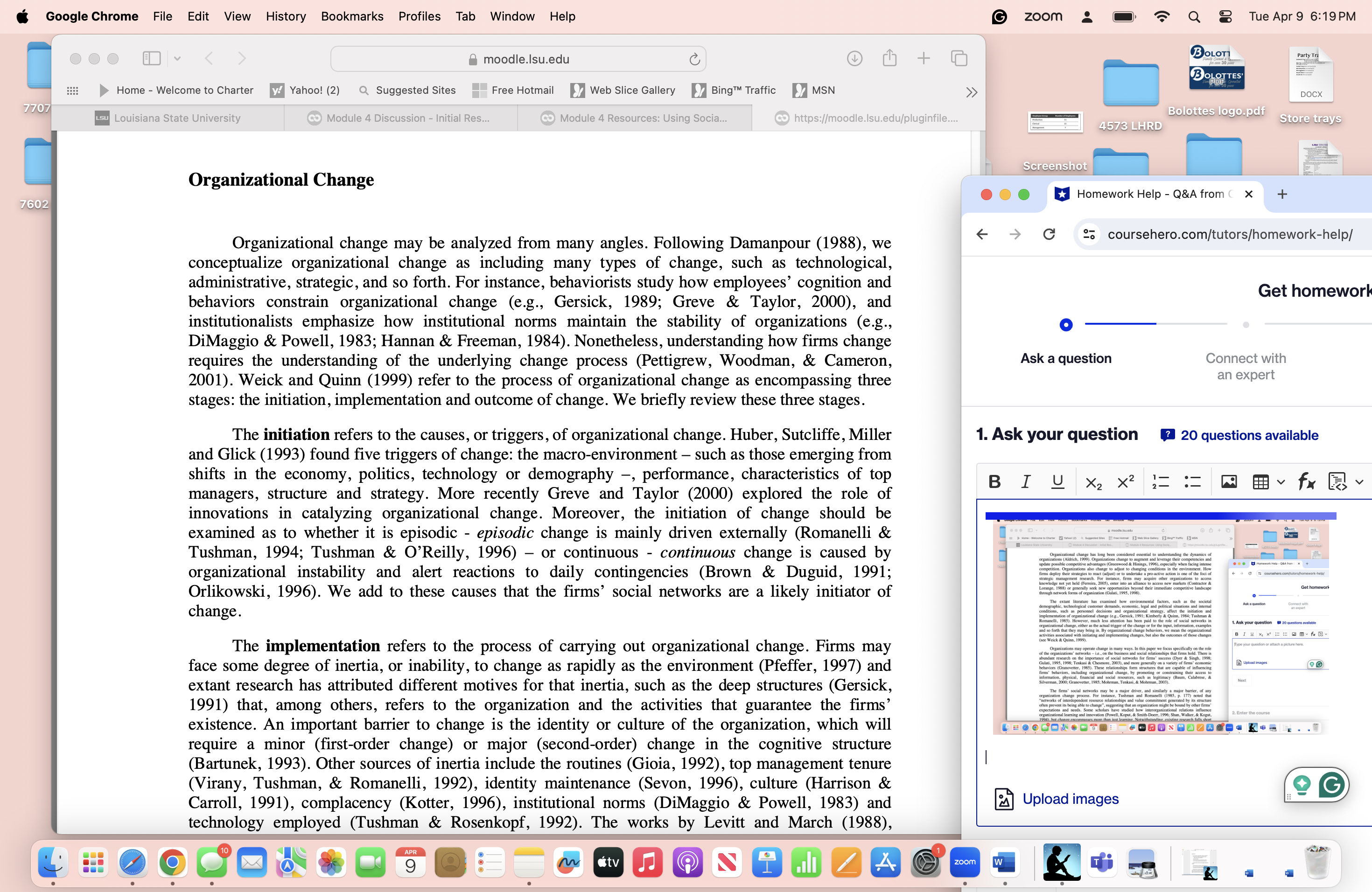
Task: Toggle underline formatting in the question editor
Action: 1057,482
